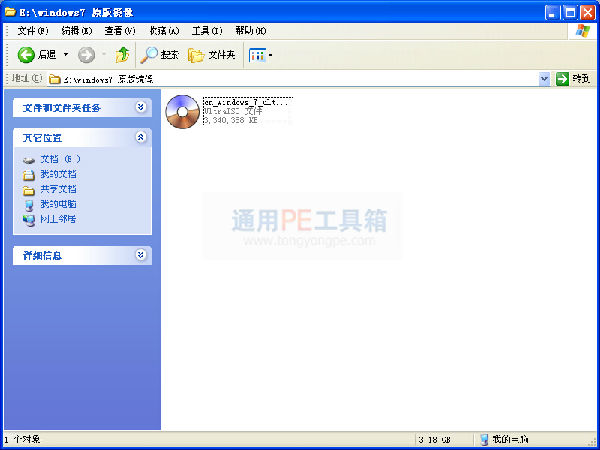Open the 共享文档 link
Viewport: 600px width, 450px height.
(x=58, y=189)
